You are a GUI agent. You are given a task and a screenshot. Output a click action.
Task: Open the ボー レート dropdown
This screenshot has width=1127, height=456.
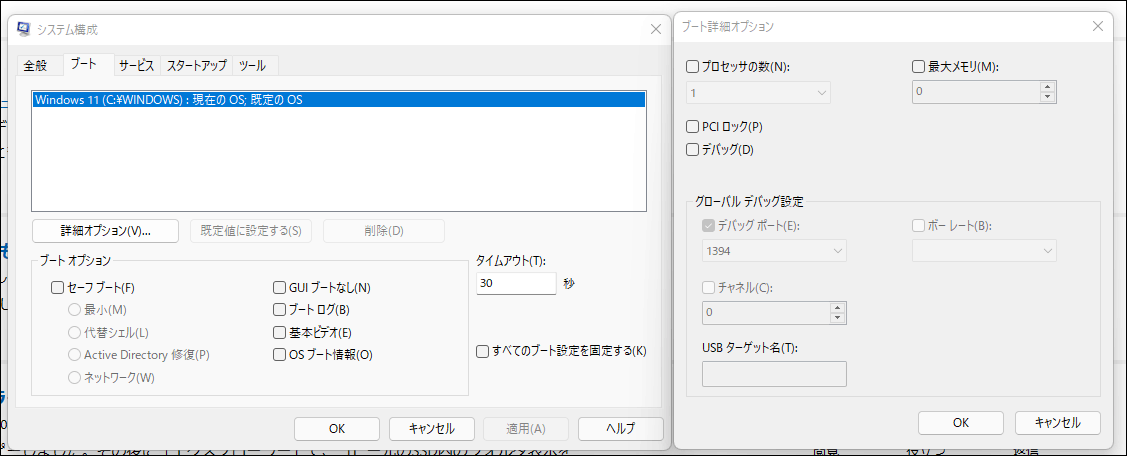tap(984, 251)
